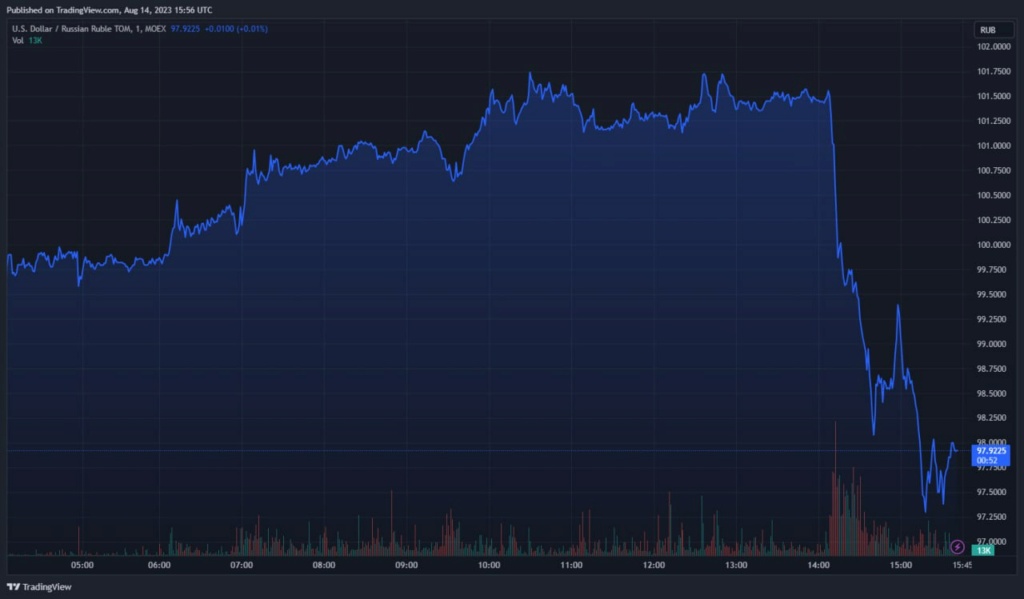
Task: Click the 100.7500 price axis label
Action: pos(993,170)
